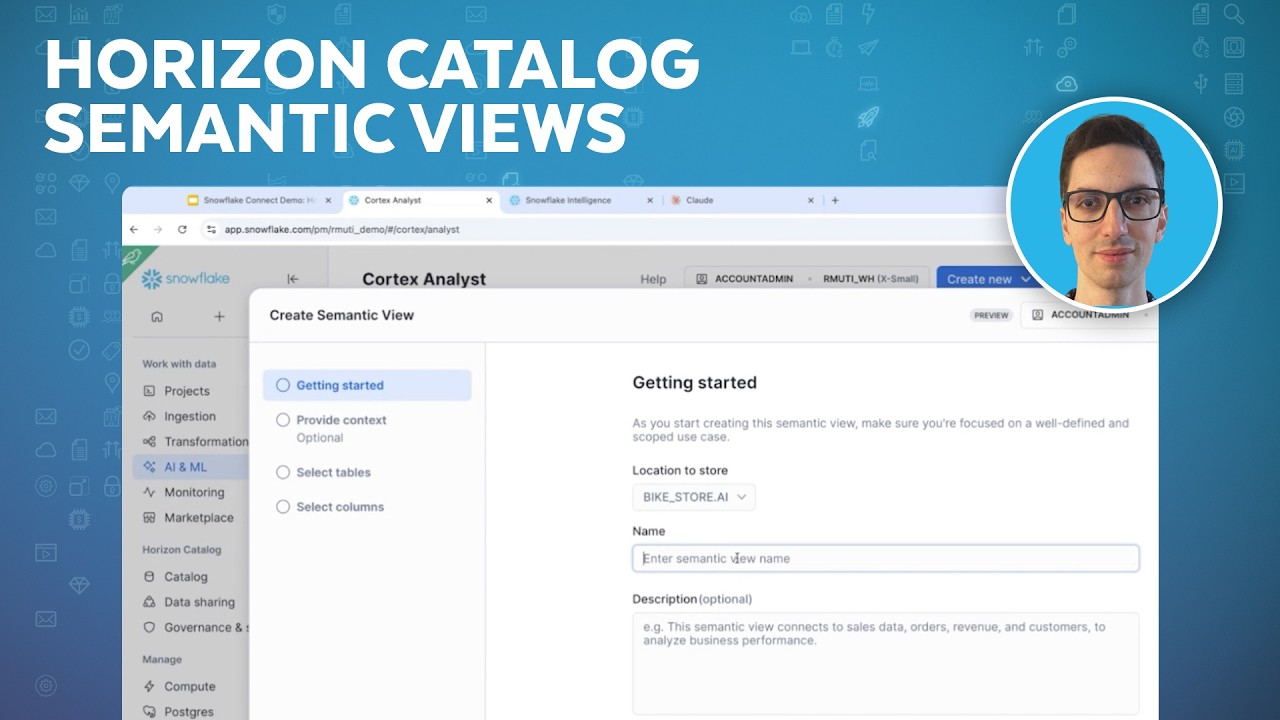The image size is (1280, 720).
Task: Open Marketplace in the sidebar
Action: (199, 518)
